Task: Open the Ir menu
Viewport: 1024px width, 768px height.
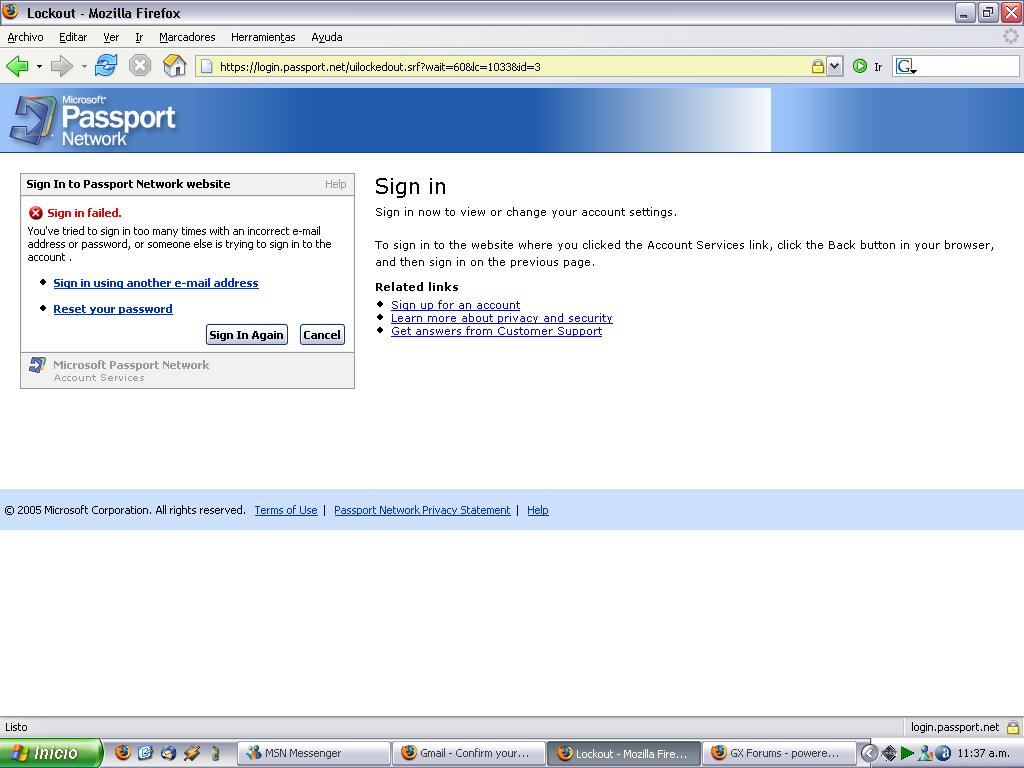Action: click(x=139, y=37)
